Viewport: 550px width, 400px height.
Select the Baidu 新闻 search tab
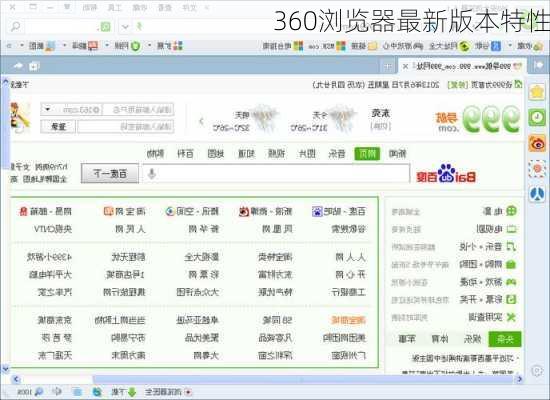coord(397,153)
